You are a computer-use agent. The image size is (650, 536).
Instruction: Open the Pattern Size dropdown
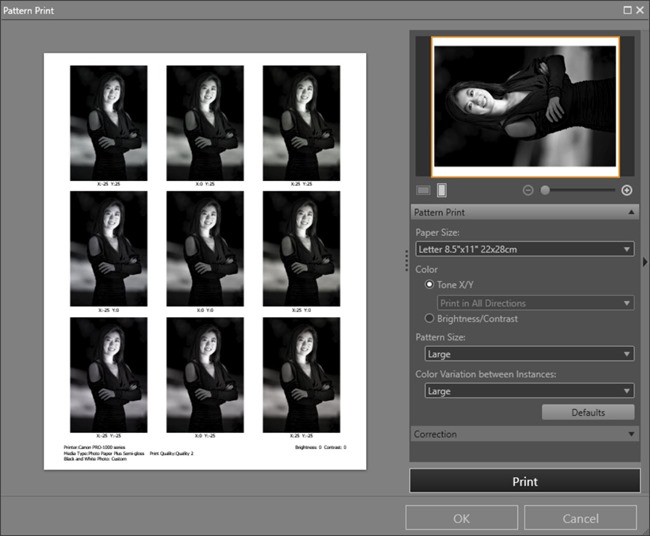529,354
